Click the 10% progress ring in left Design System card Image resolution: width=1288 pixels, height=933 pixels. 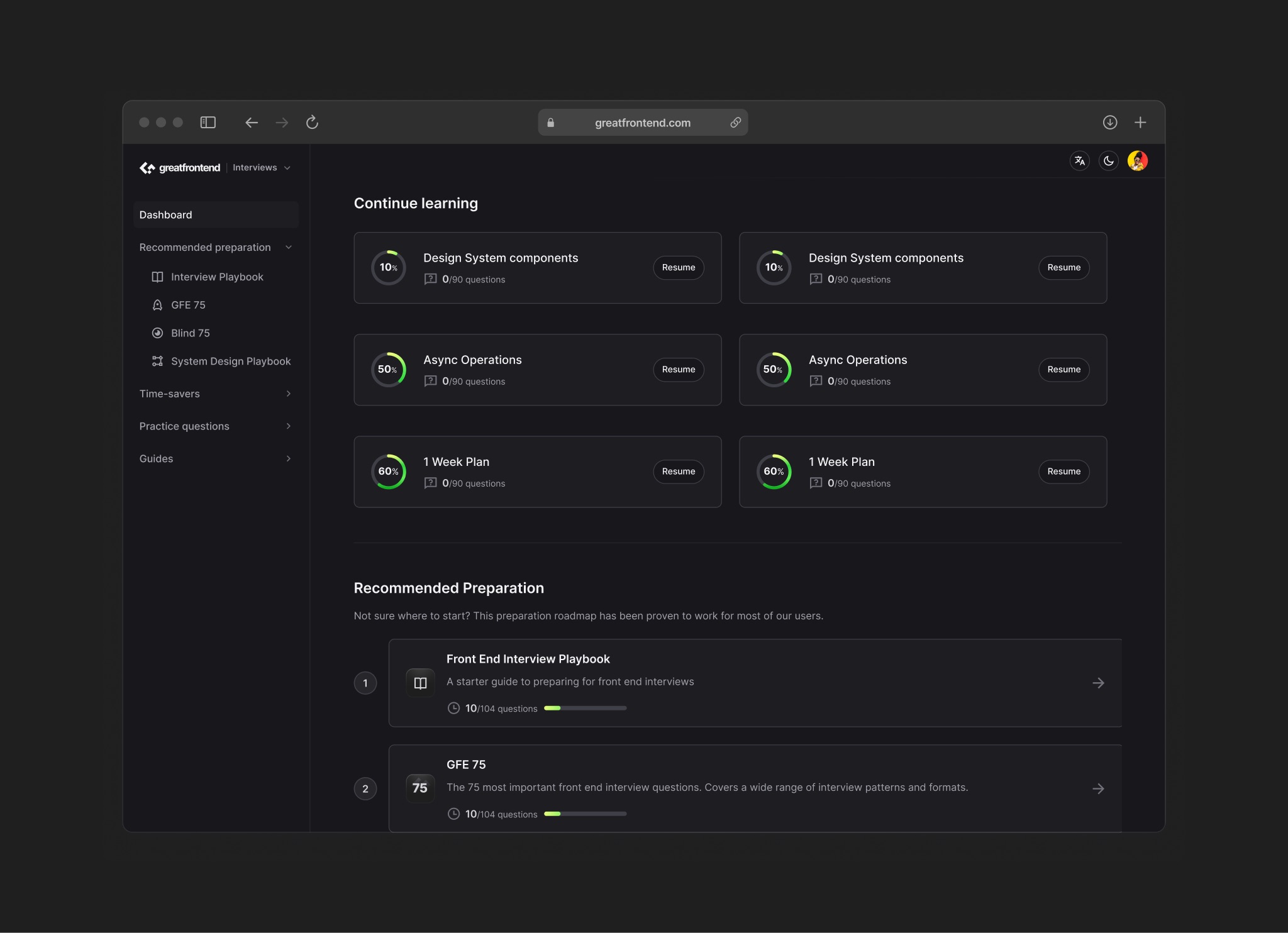(x=389, y=268)
